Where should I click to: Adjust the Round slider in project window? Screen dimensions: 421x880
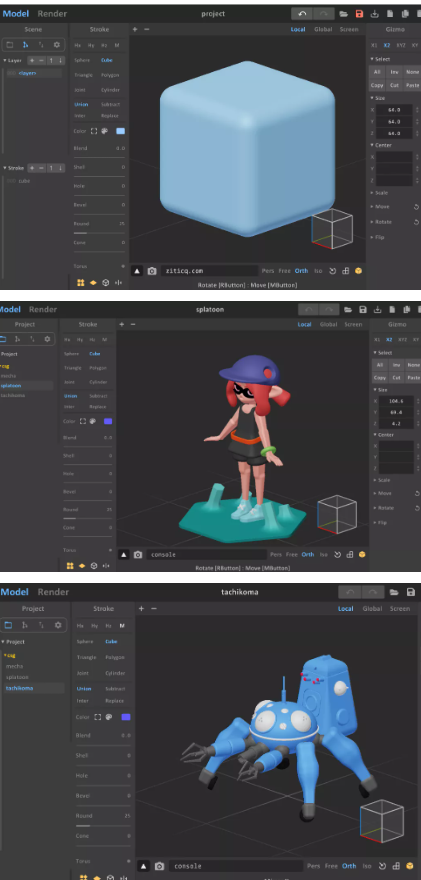(x=99, y=233)
